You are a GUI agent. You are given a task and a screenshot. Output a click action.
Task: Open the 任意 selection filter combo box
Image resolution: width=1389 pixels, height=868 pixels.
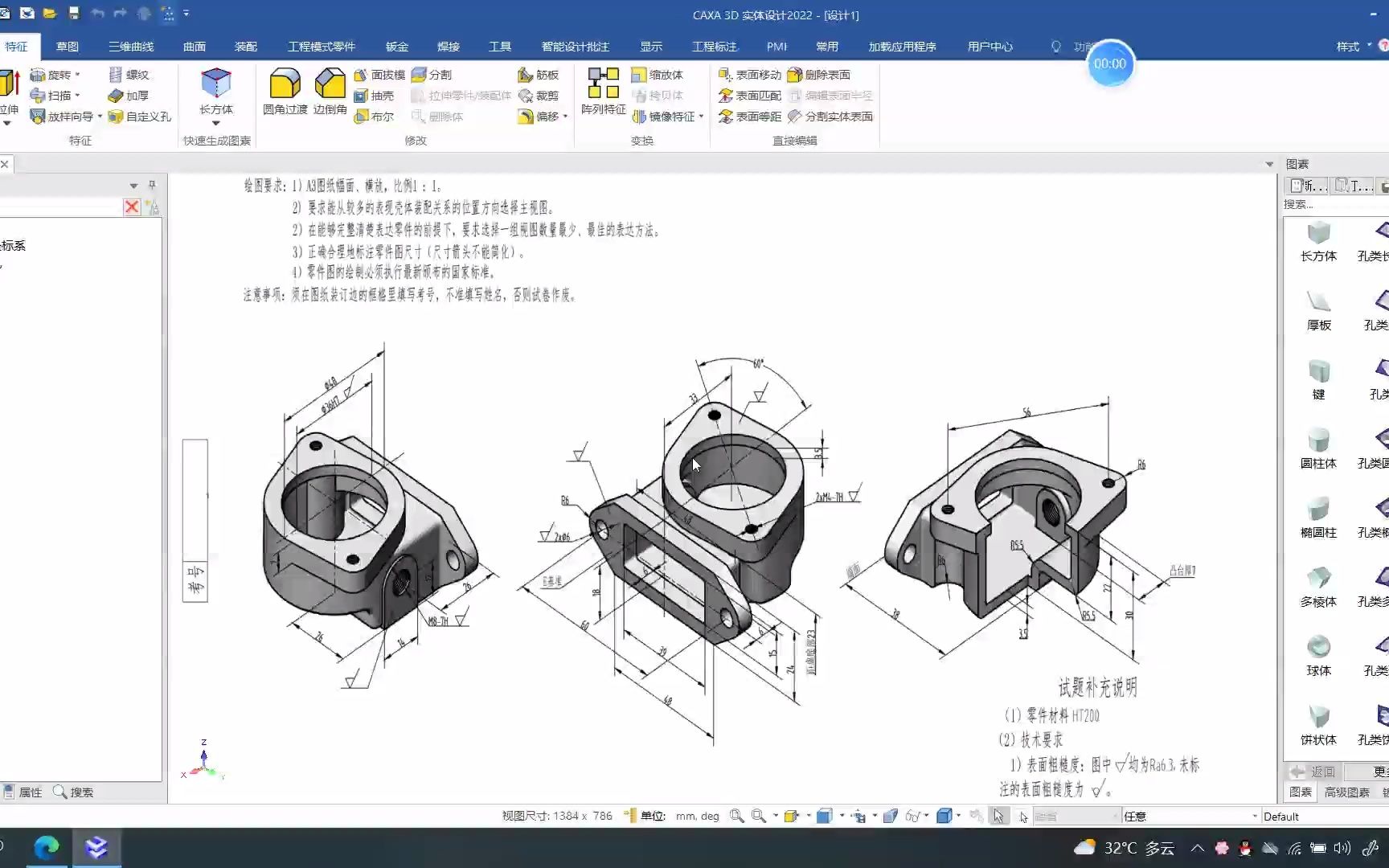point(1190,816)
